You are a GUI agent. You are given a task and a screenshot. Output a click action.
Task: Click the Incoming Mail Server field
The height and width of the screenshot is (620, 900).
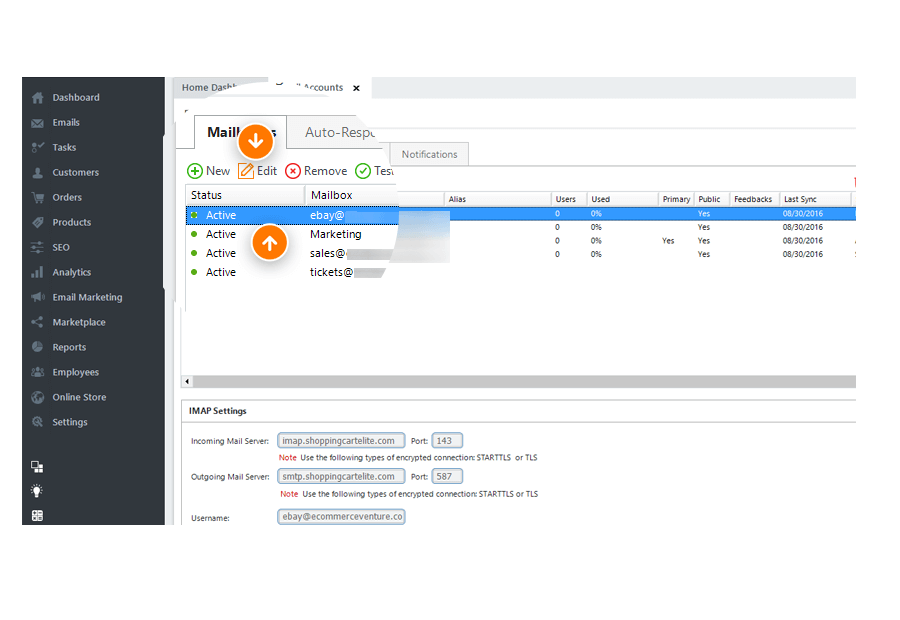coord(341,441)
